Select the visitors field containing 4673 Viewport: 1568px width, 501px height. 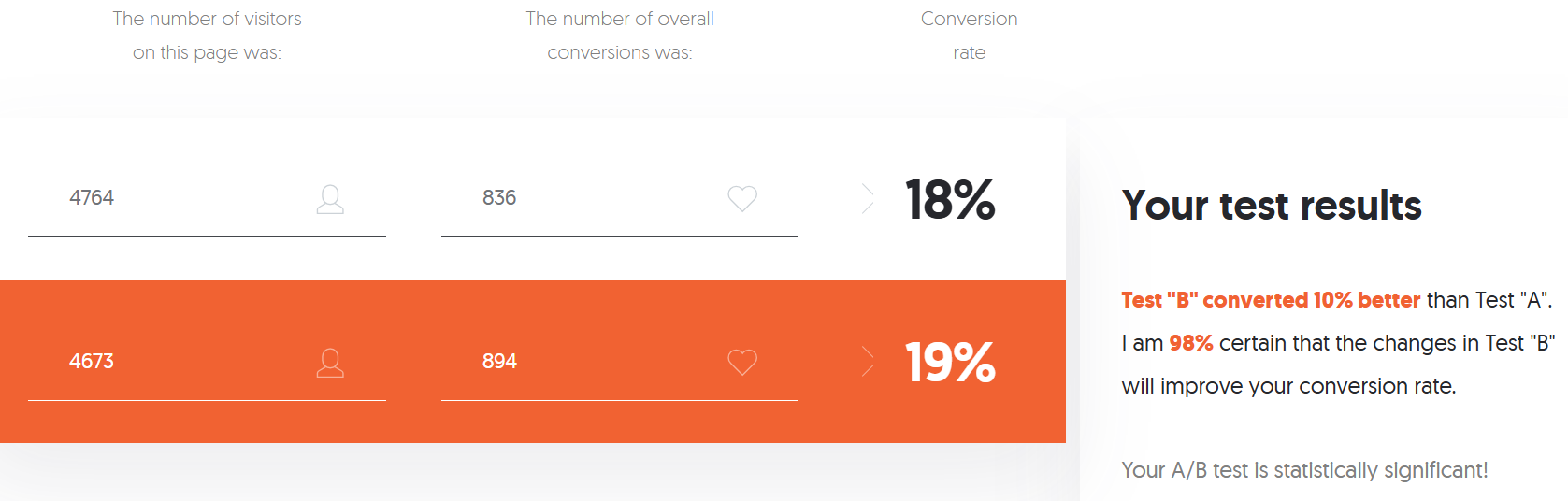[207, 362]
